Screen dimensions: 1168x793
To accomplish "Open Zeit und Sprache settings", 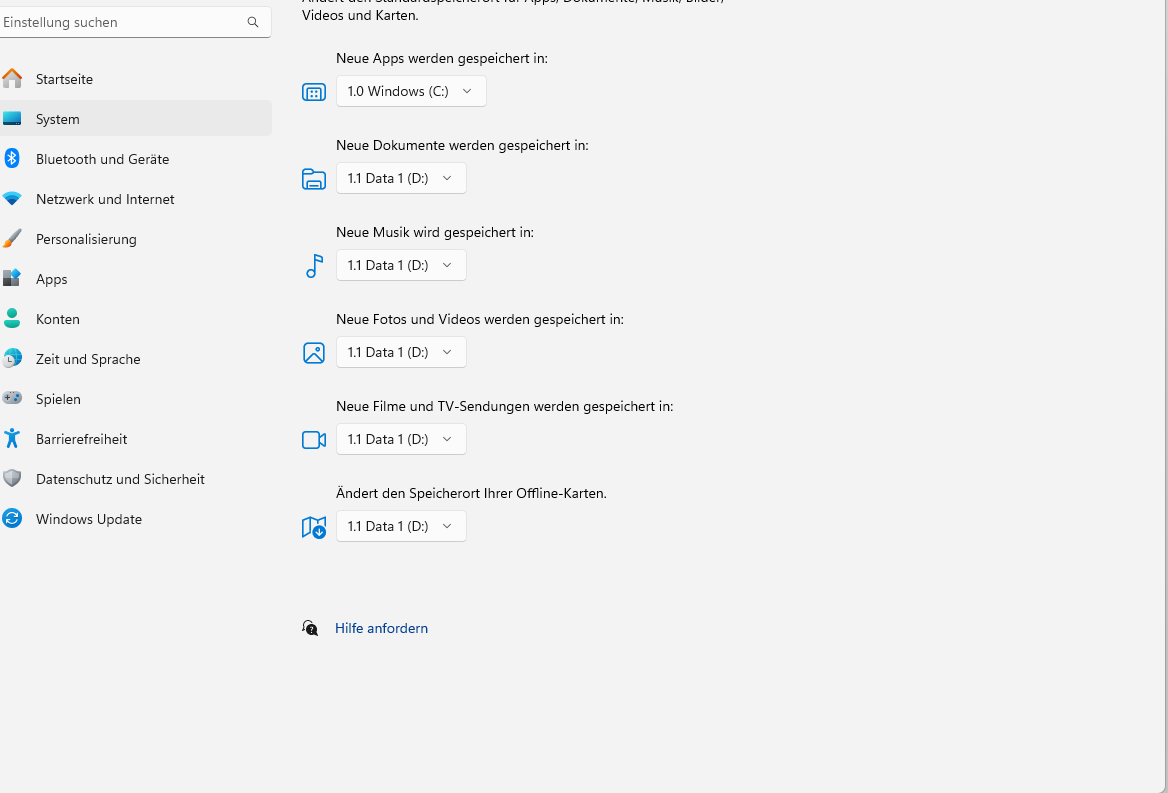I will (x=136, y=359).
